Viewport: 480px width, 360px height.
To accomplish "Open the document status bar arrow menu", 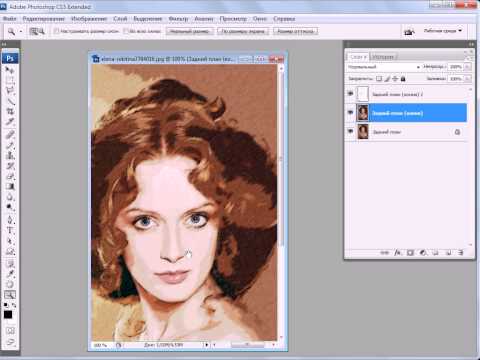I will (x=206, y=345).
